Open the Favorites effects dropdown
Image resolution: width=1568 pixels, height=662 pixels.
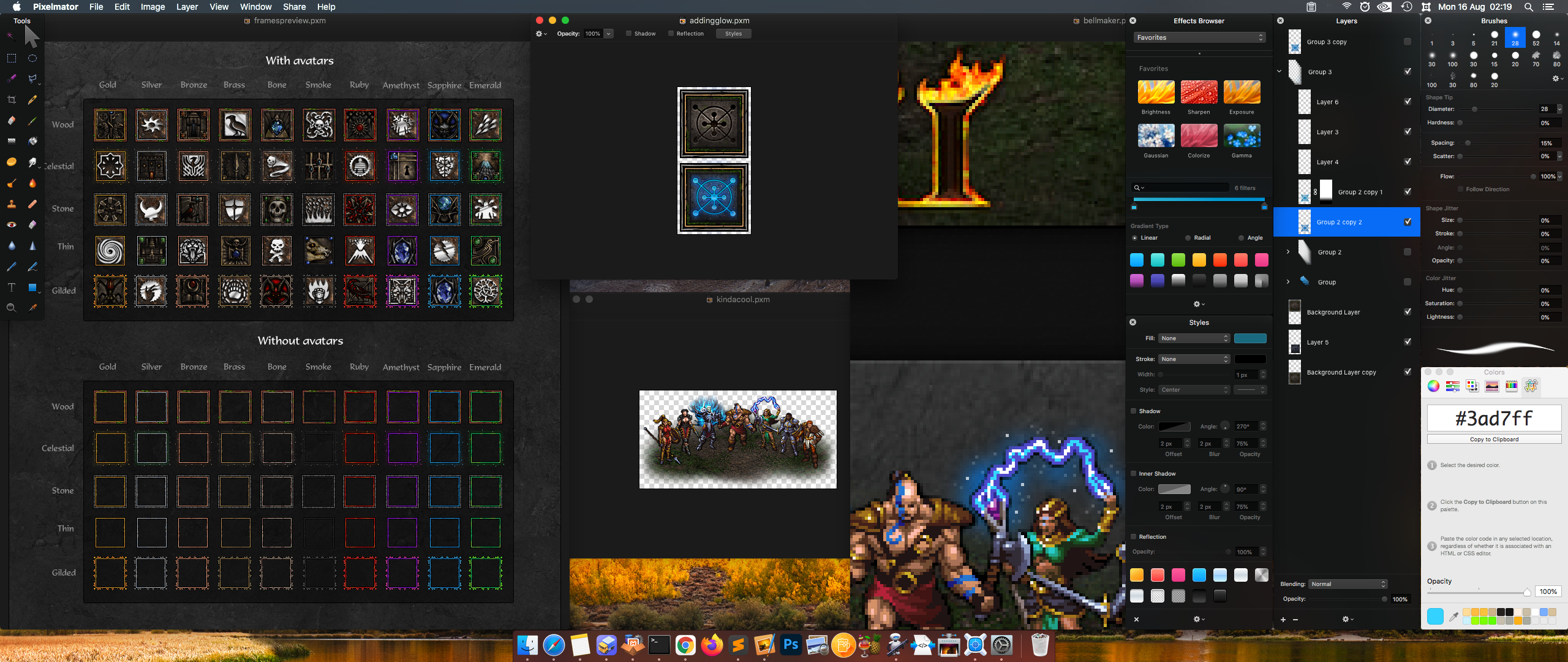click(1199, 37)
